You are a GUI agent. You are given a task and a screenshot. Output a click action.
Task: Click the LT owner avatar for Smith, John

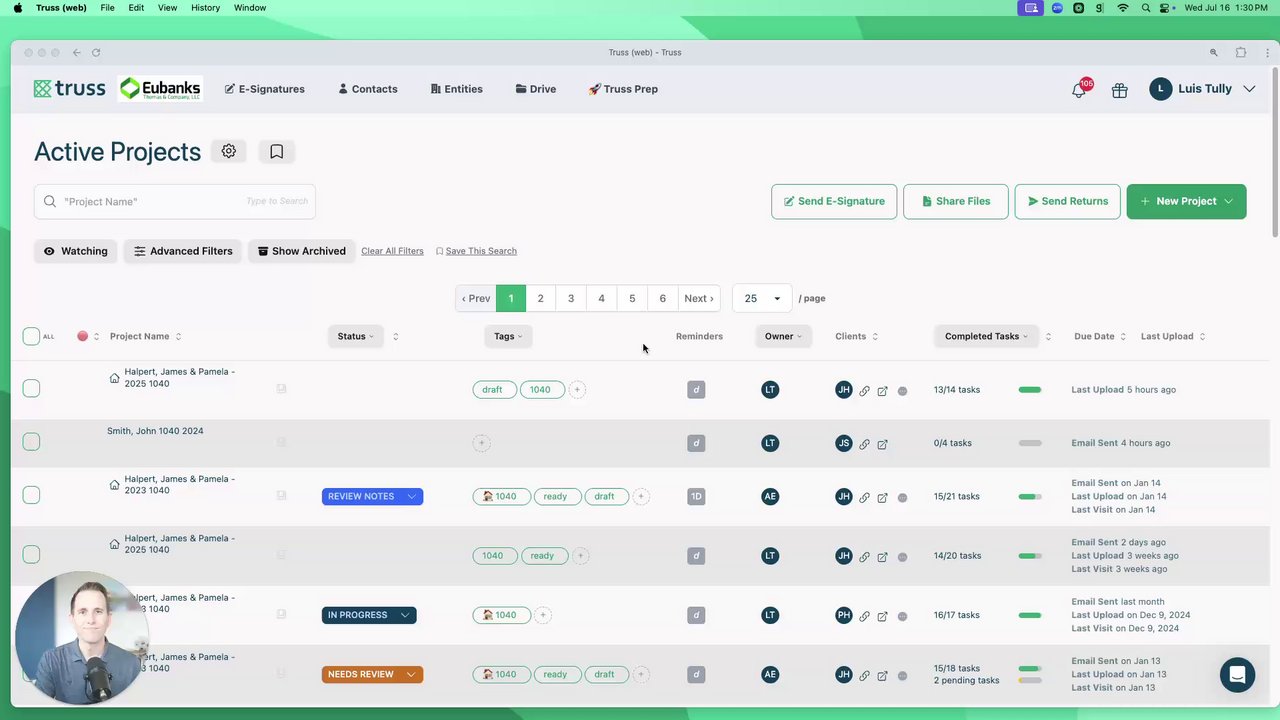(770, 443)
